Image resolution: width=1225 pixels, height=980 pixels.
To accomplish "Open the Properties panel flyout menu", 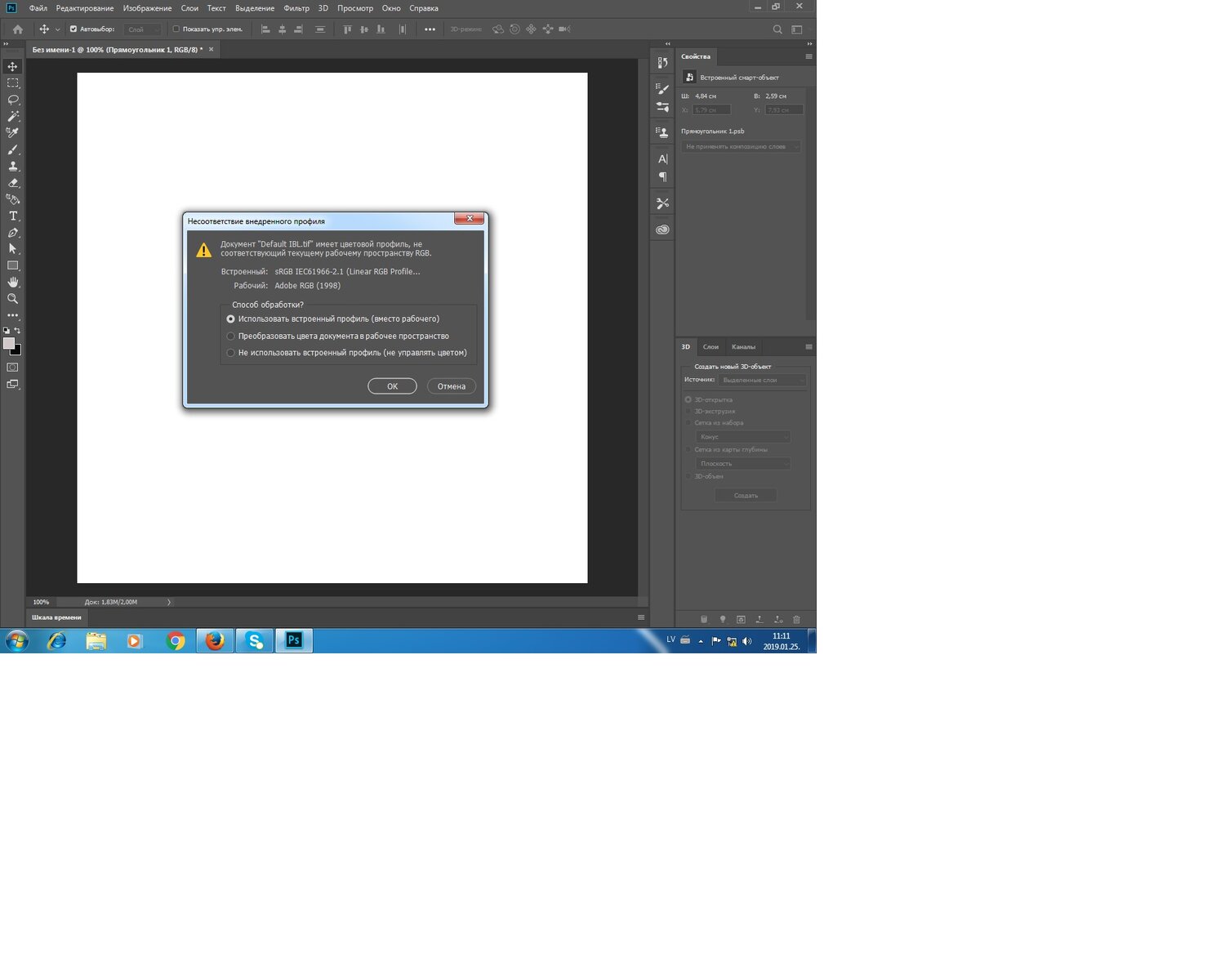I will (x=808, y=56).
